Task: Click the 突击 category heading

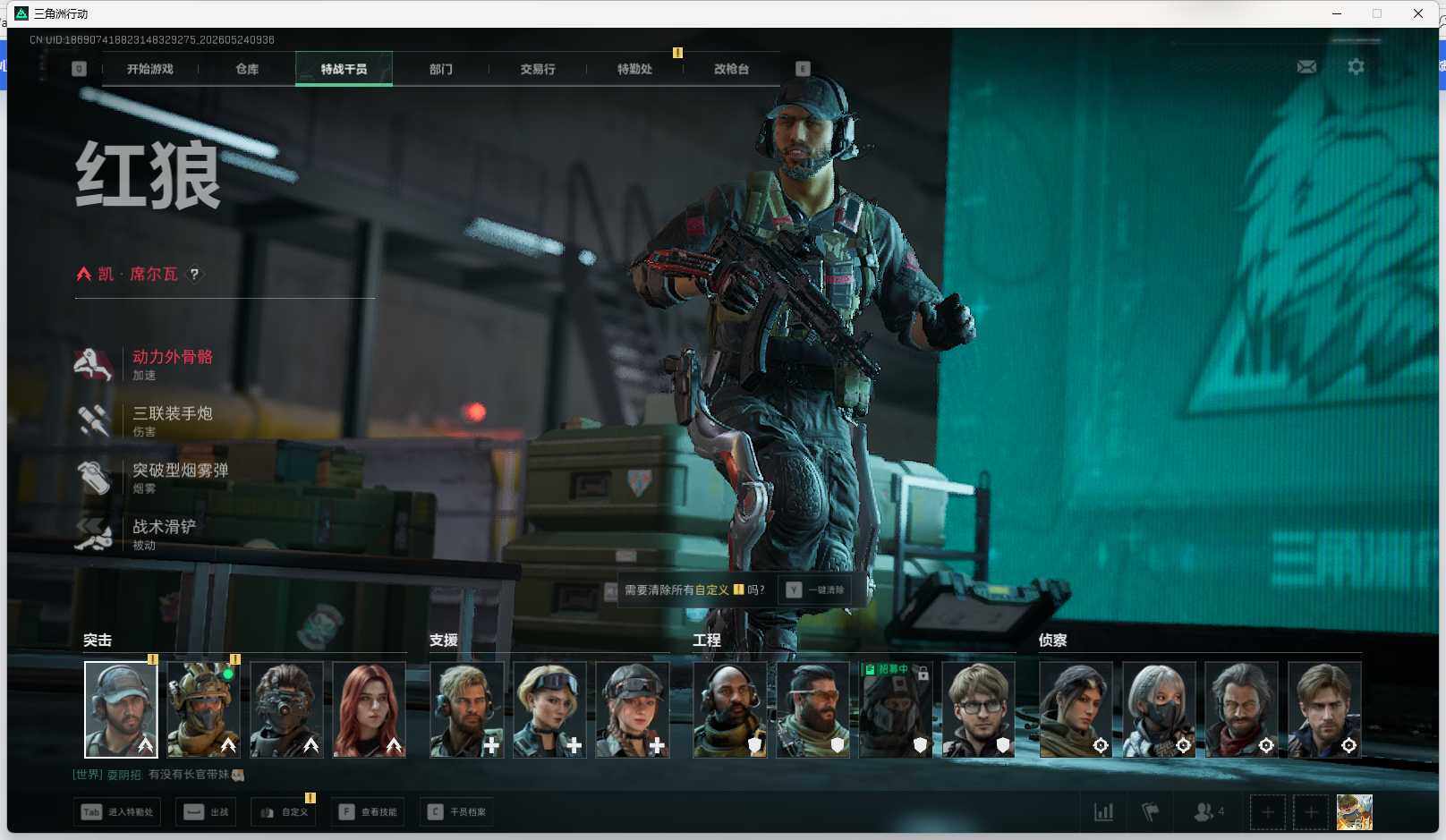Action: click(98, 641)
